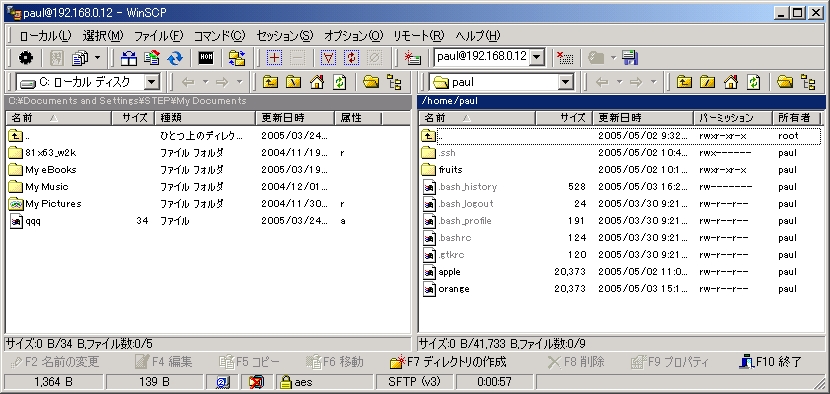Click the Compare Directories icon
The height and width of the screenshot is (394, 830).
pyautogui.click(x=128, y=58)
